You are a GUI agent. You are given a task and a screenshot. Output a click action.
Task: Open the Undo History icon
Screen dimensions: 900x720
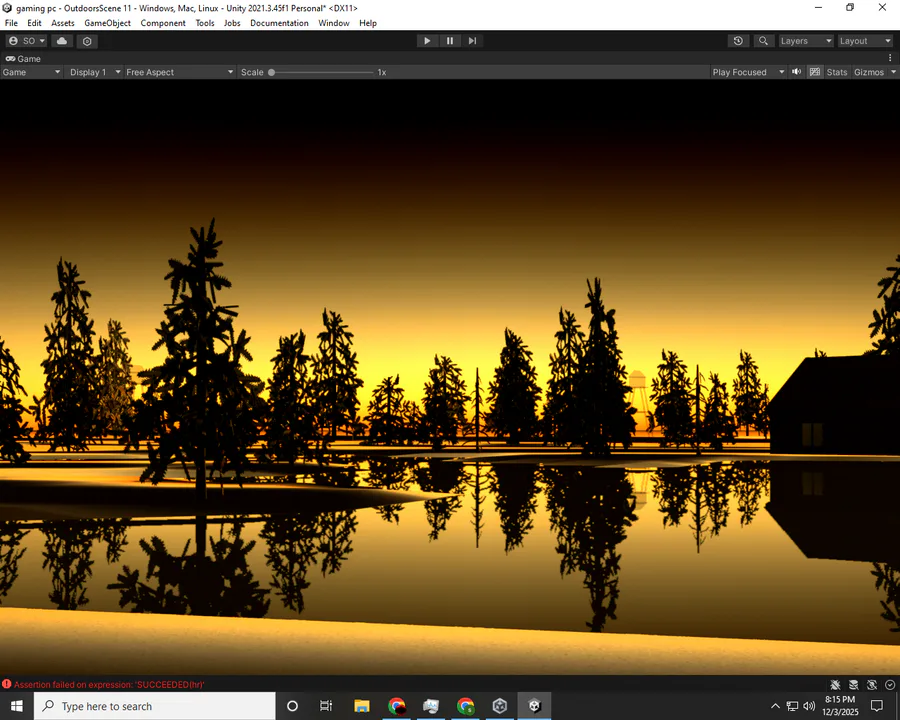(738, 41)
